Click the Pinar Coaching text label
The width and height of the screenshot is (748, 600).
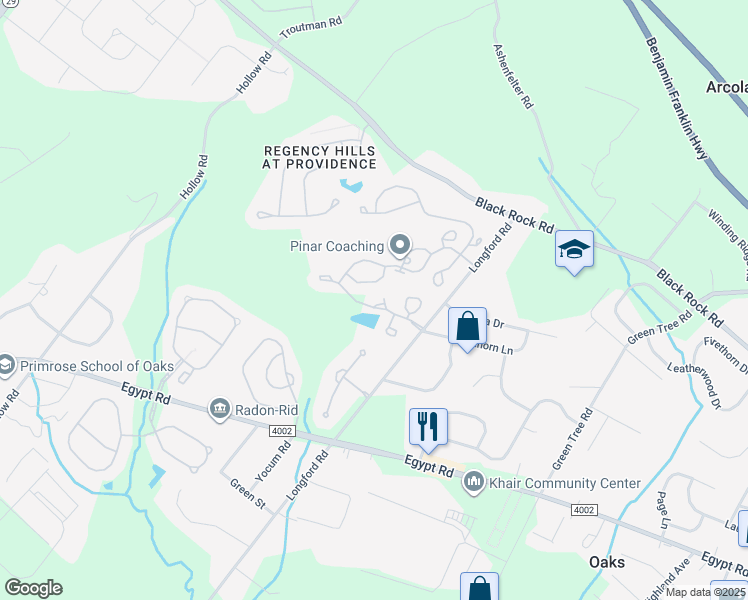point(337,246)
